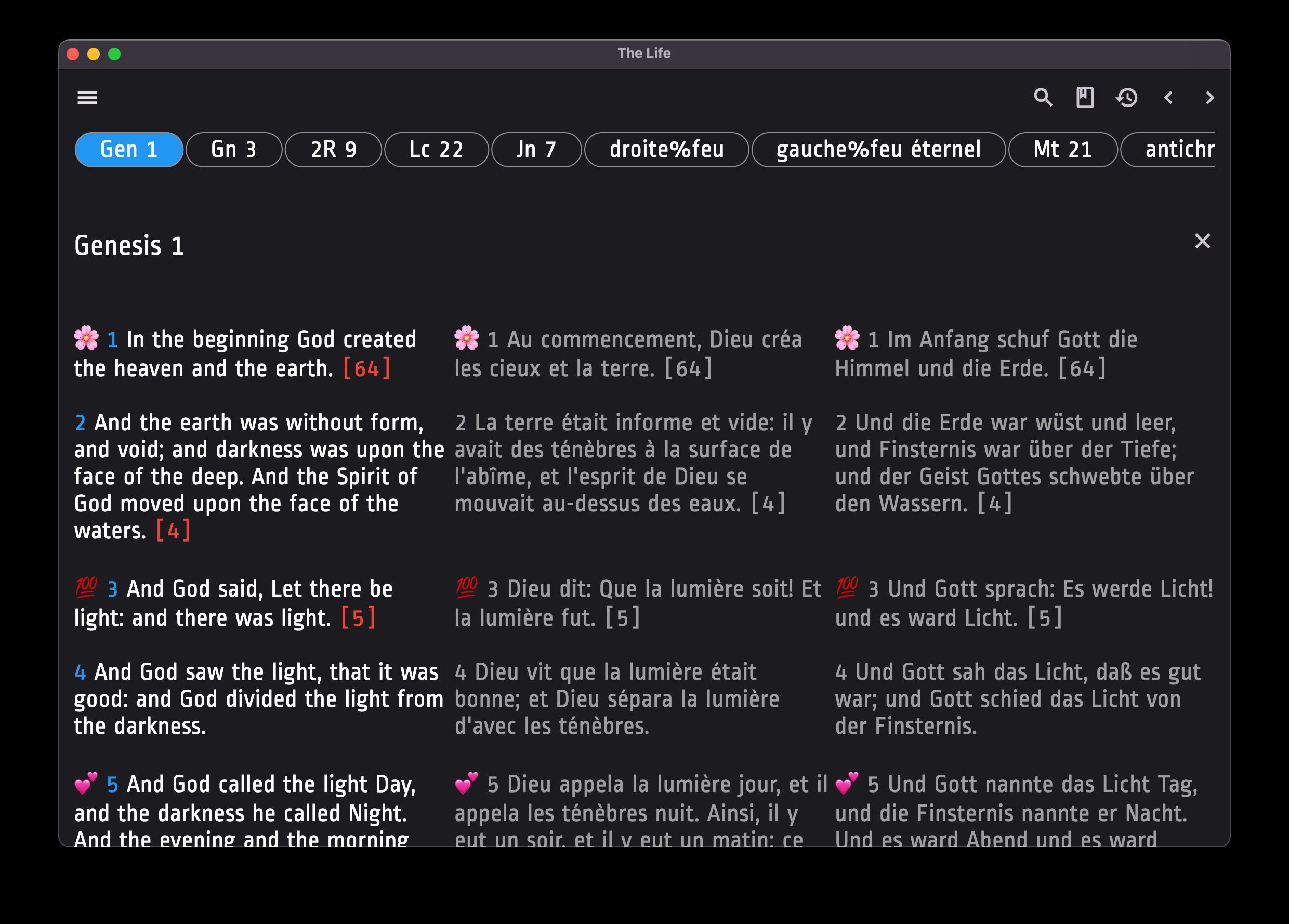Image resolution: width=1289 pixels, height=924 pixels.
Task: Go forward with right chevron
Action: 1209,98
